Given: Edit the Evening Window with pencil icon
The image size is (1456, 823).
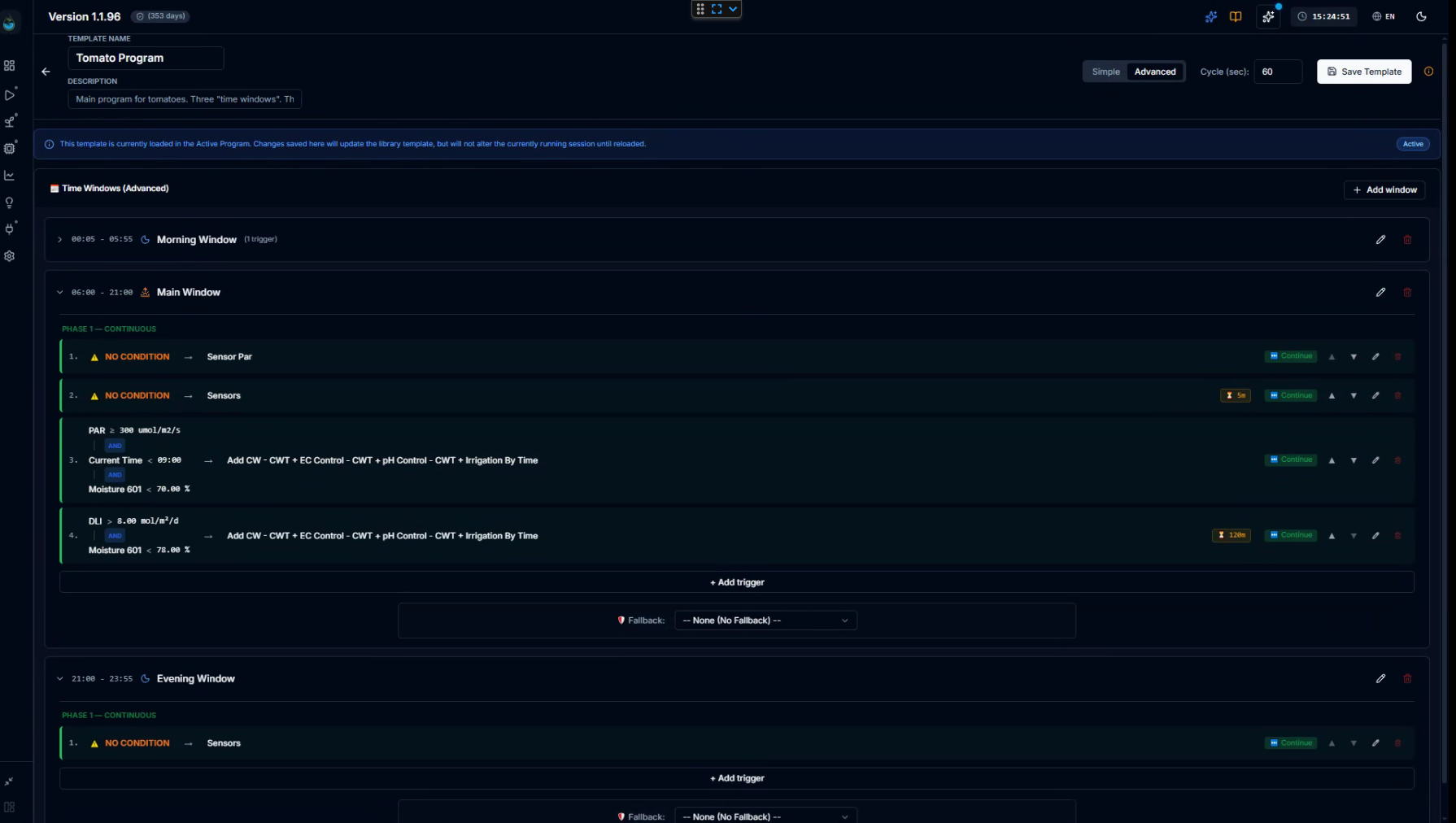Looking at the screenshot, I should click(1380, 678).
